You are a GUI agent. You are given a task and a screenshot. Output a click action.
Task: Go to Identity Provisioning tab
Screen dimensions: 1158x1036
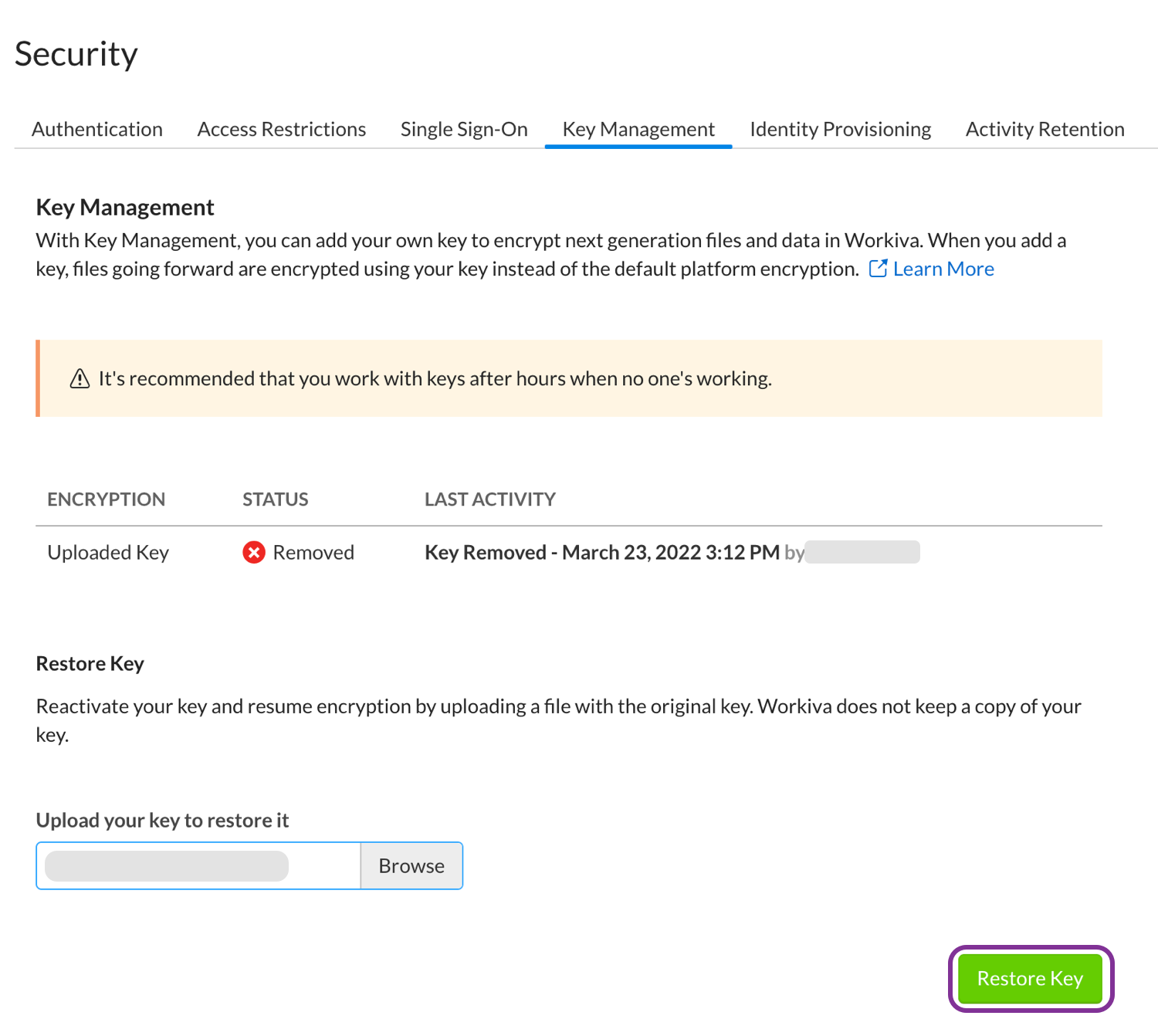pos(841,129)
